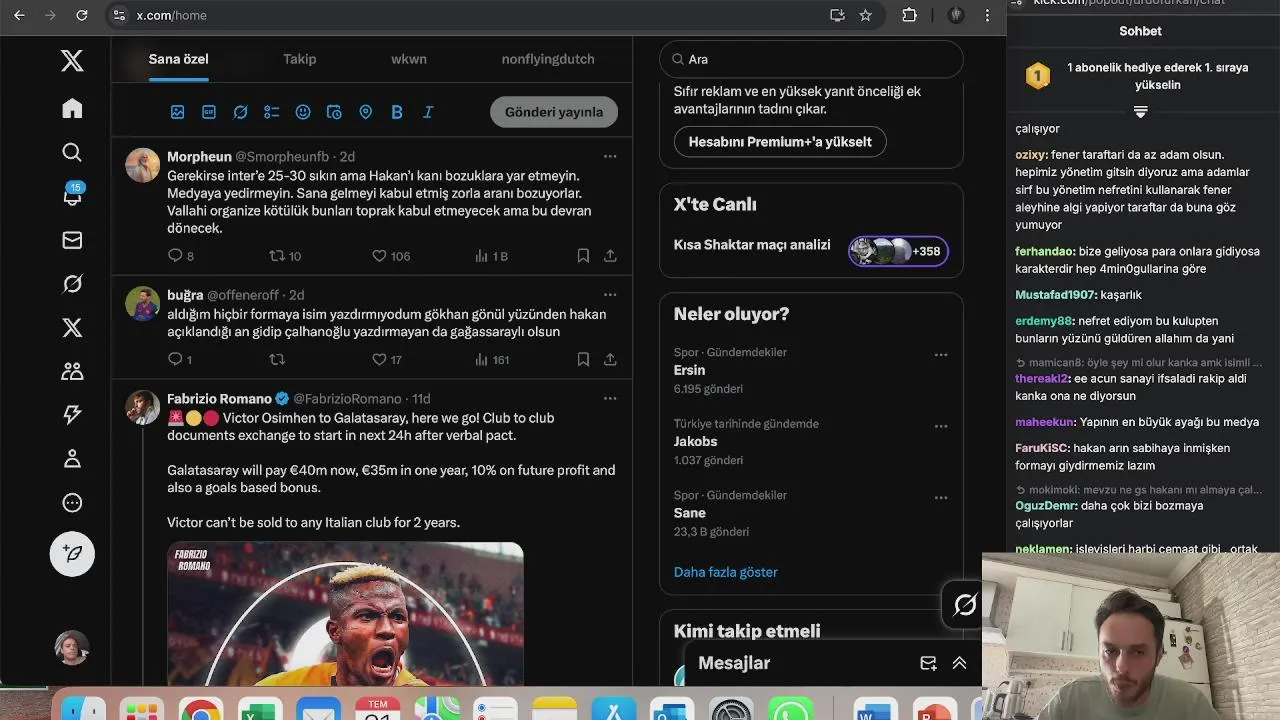Bookmark Morpheun's post
The image size is (1280, 720).
pos(583,256)
